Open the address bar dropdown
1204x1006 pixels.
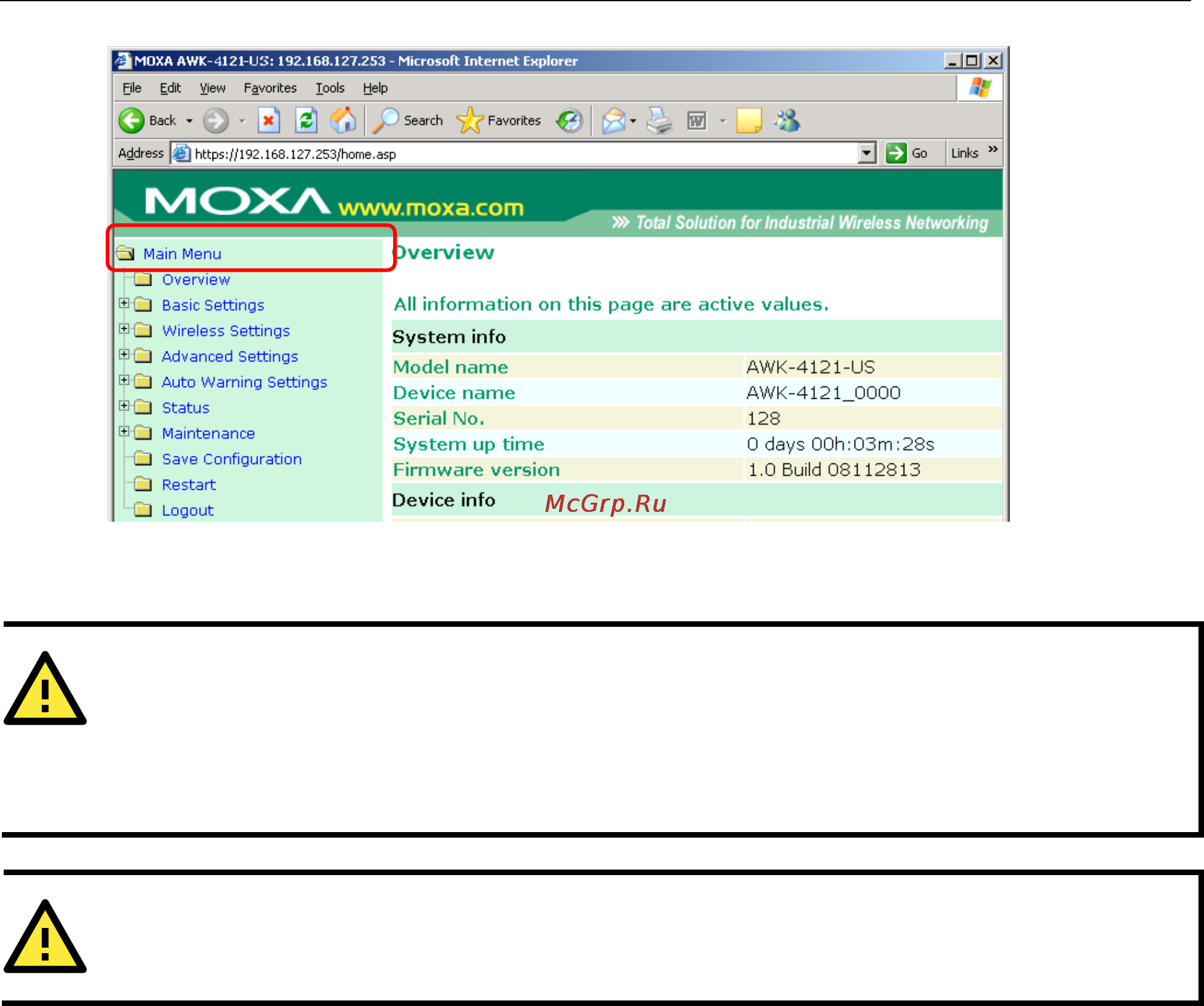pos(867,153)
